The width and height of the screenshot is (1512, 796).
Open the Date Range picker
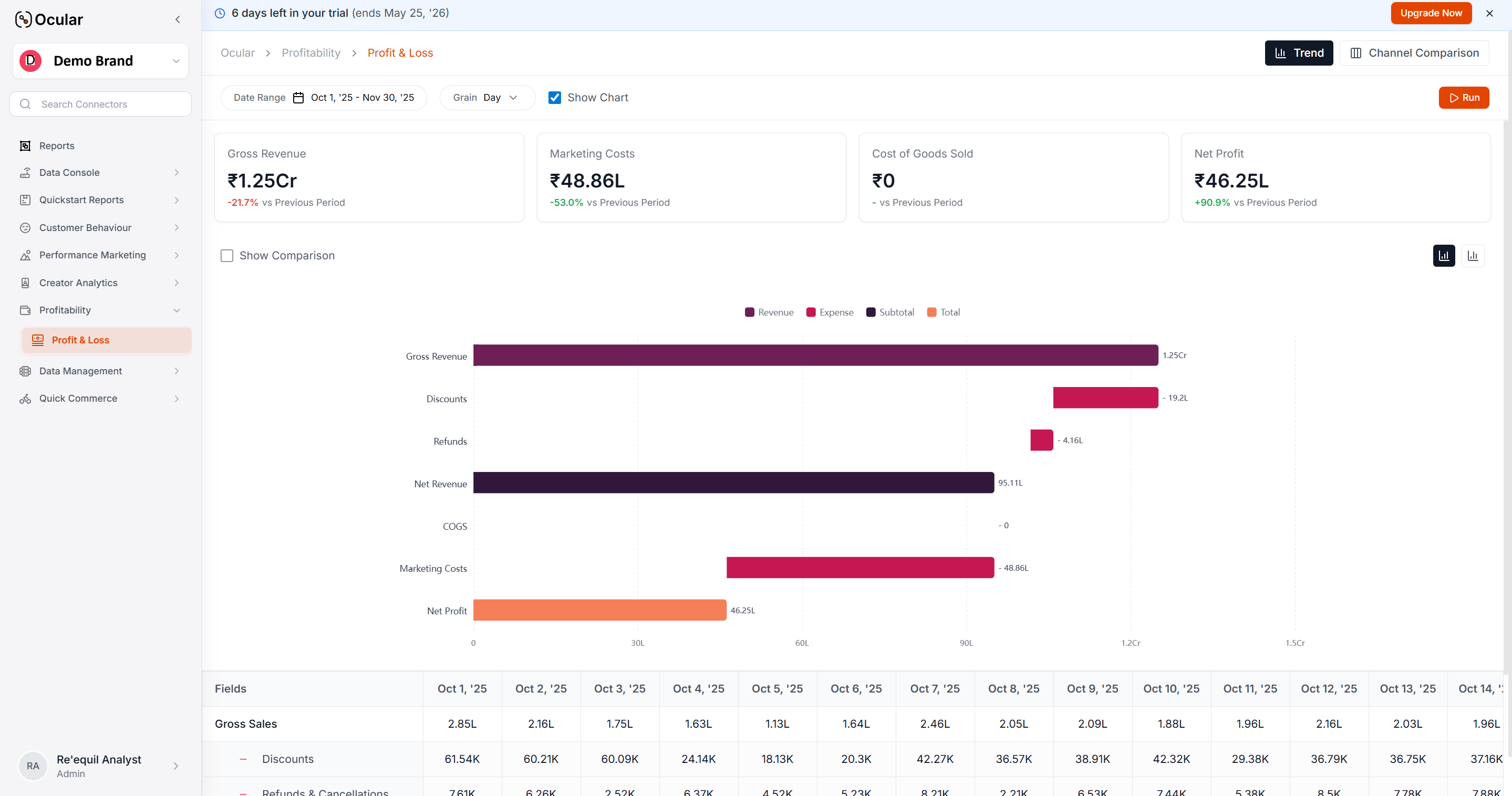point(324,97)
